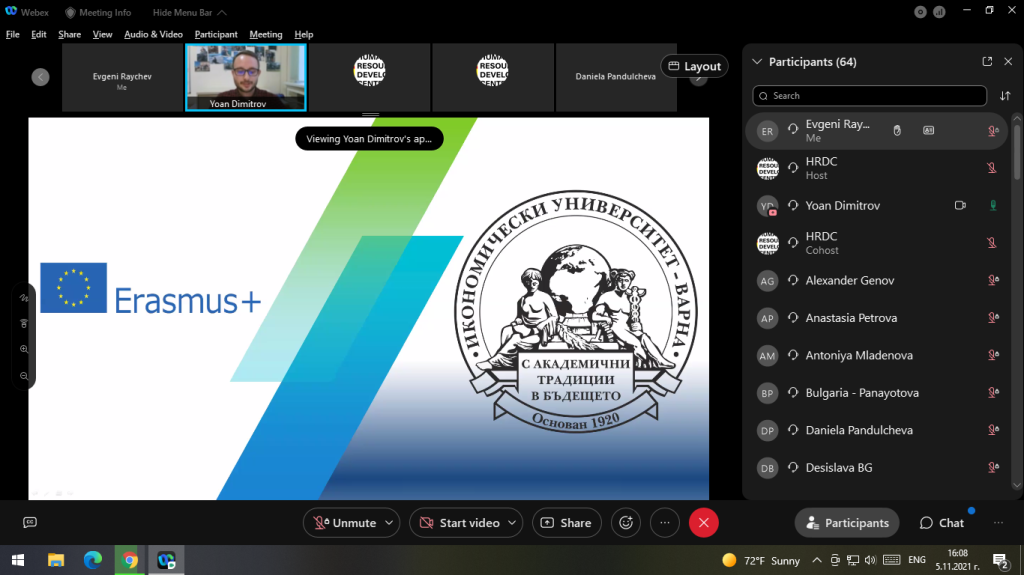
Task: Open the Layout options
Action: (694, 66)
